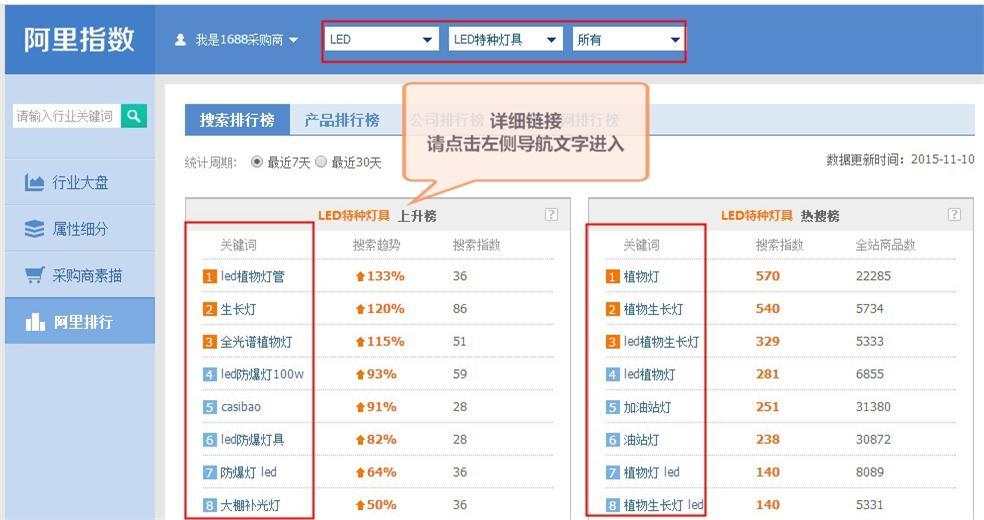Select the 最近30天 radio button
984x520 pixels.
321,162
